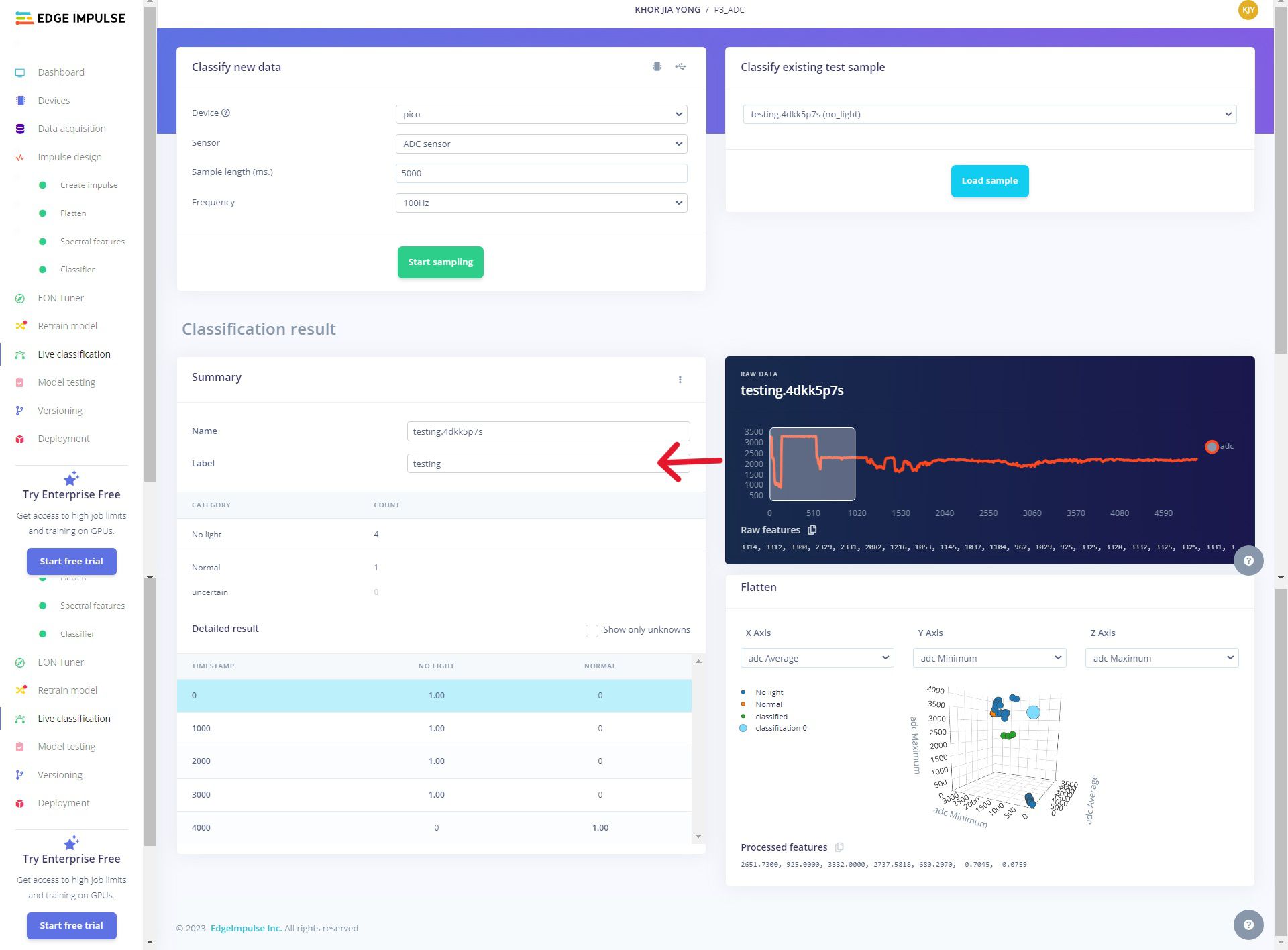Click the Edge Impulse logo

coord(70,18)
